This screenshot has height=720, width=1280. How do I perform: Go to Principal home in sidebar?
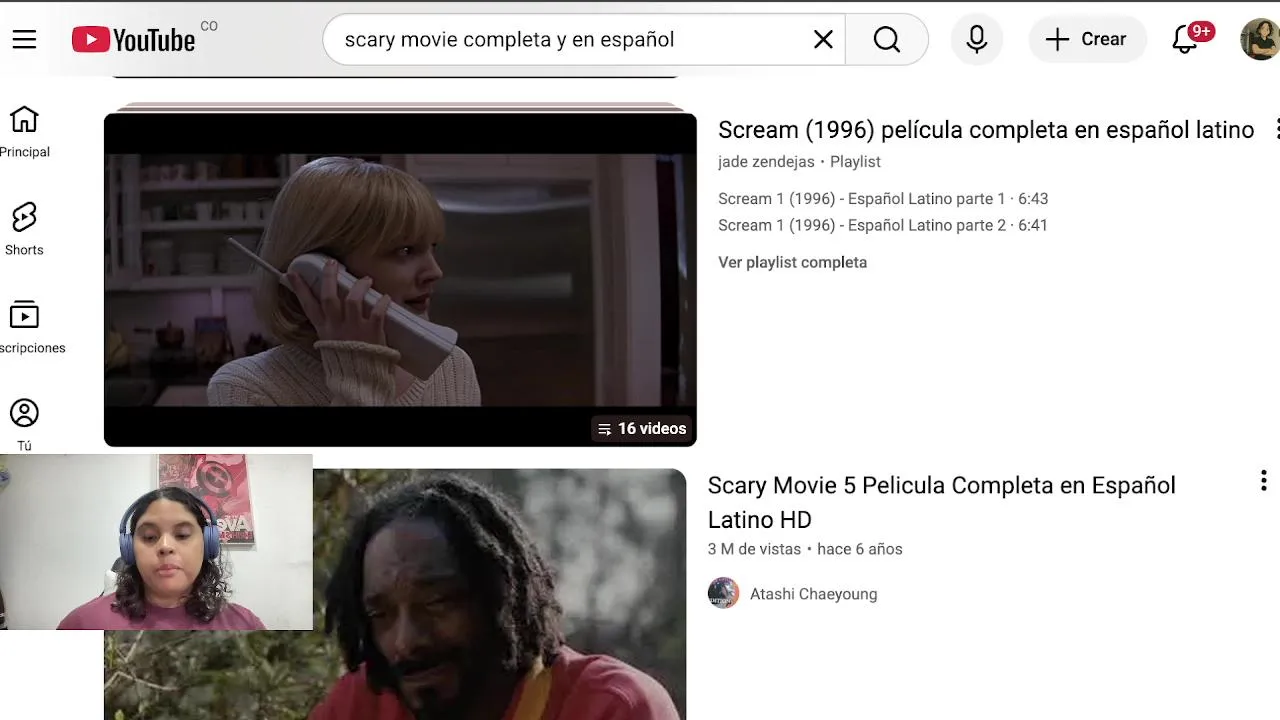(x=24, y=132)
